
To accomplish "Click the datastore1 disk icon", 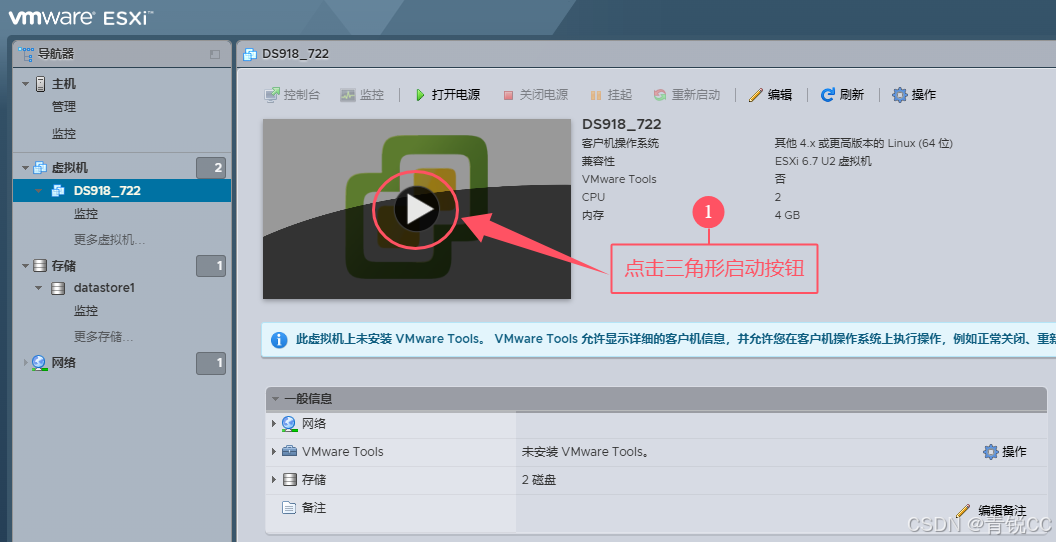I will coord(59,288).
